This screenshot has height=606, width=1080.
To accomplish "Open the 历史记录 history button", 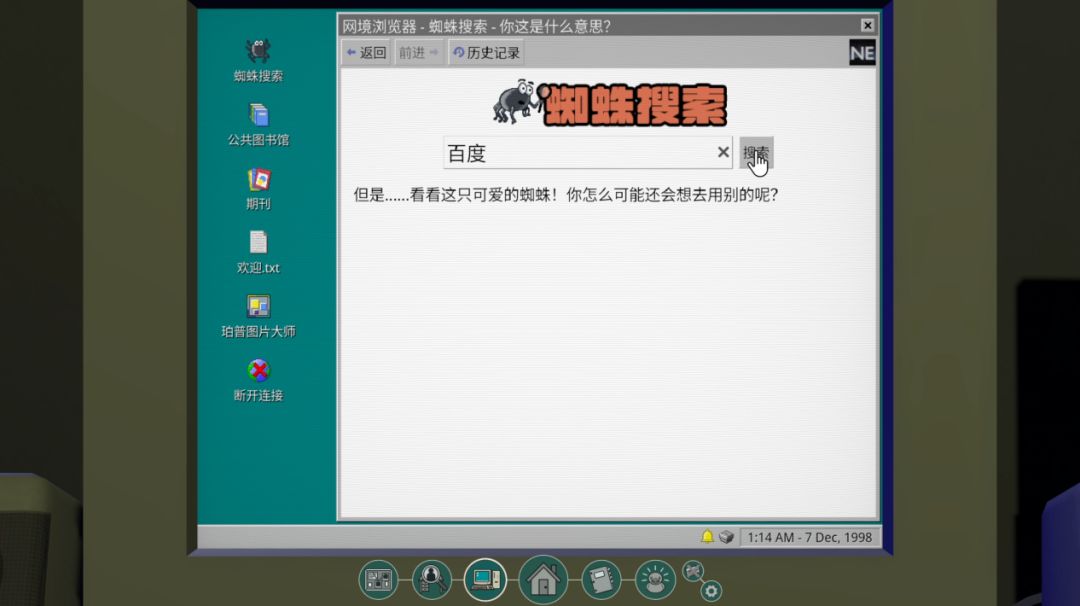I will [486, 52].
